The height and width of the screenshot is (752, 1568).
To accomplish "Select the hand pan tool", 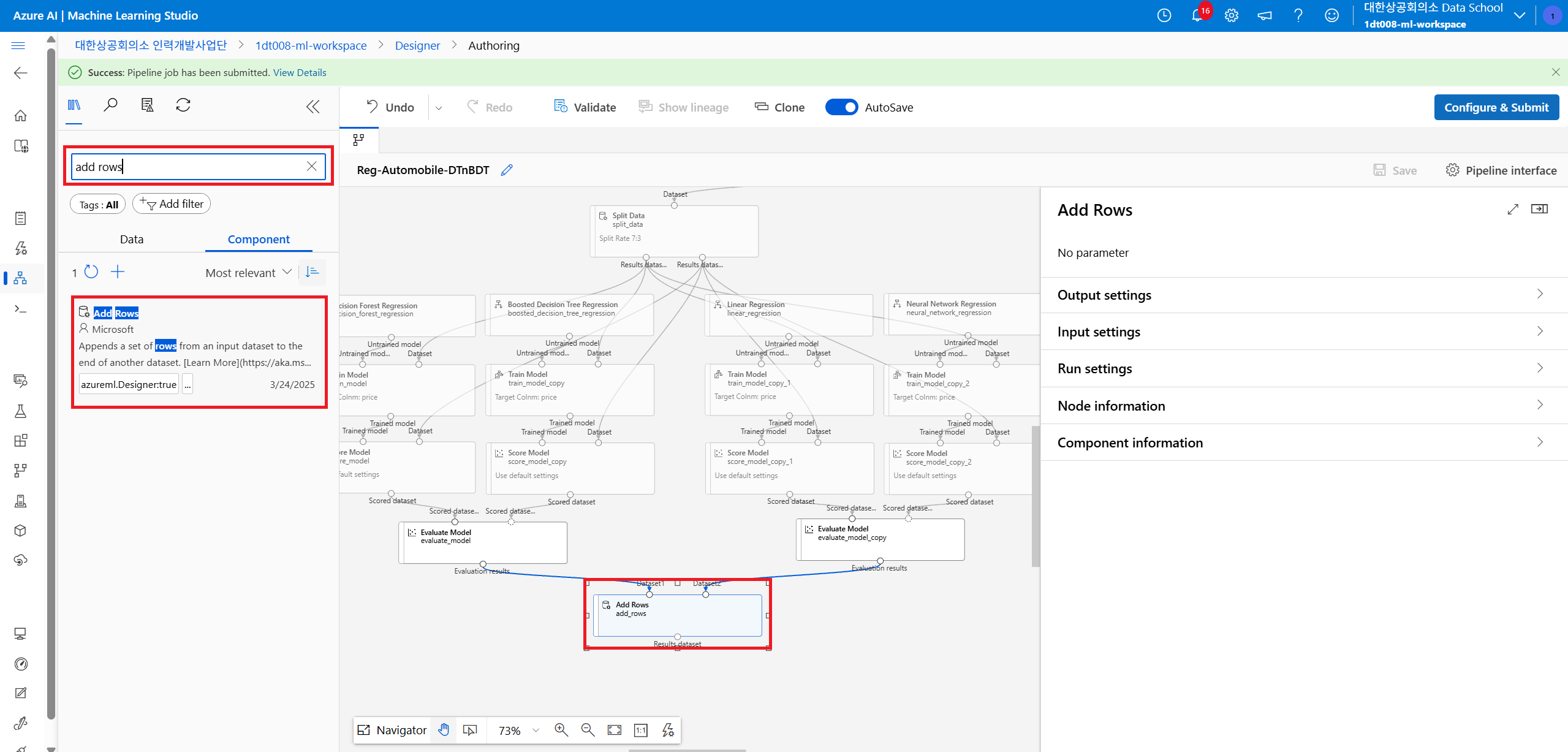I will [x=444, y=730].
